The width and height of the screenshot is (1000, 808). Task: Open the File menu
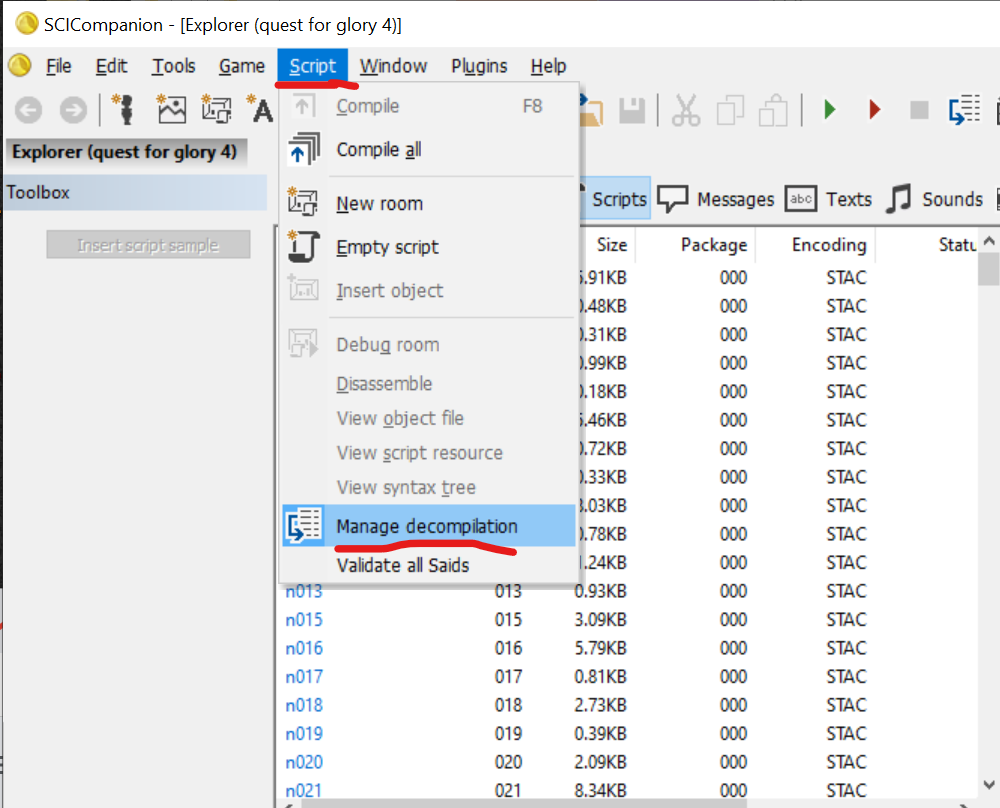point(59,66)
